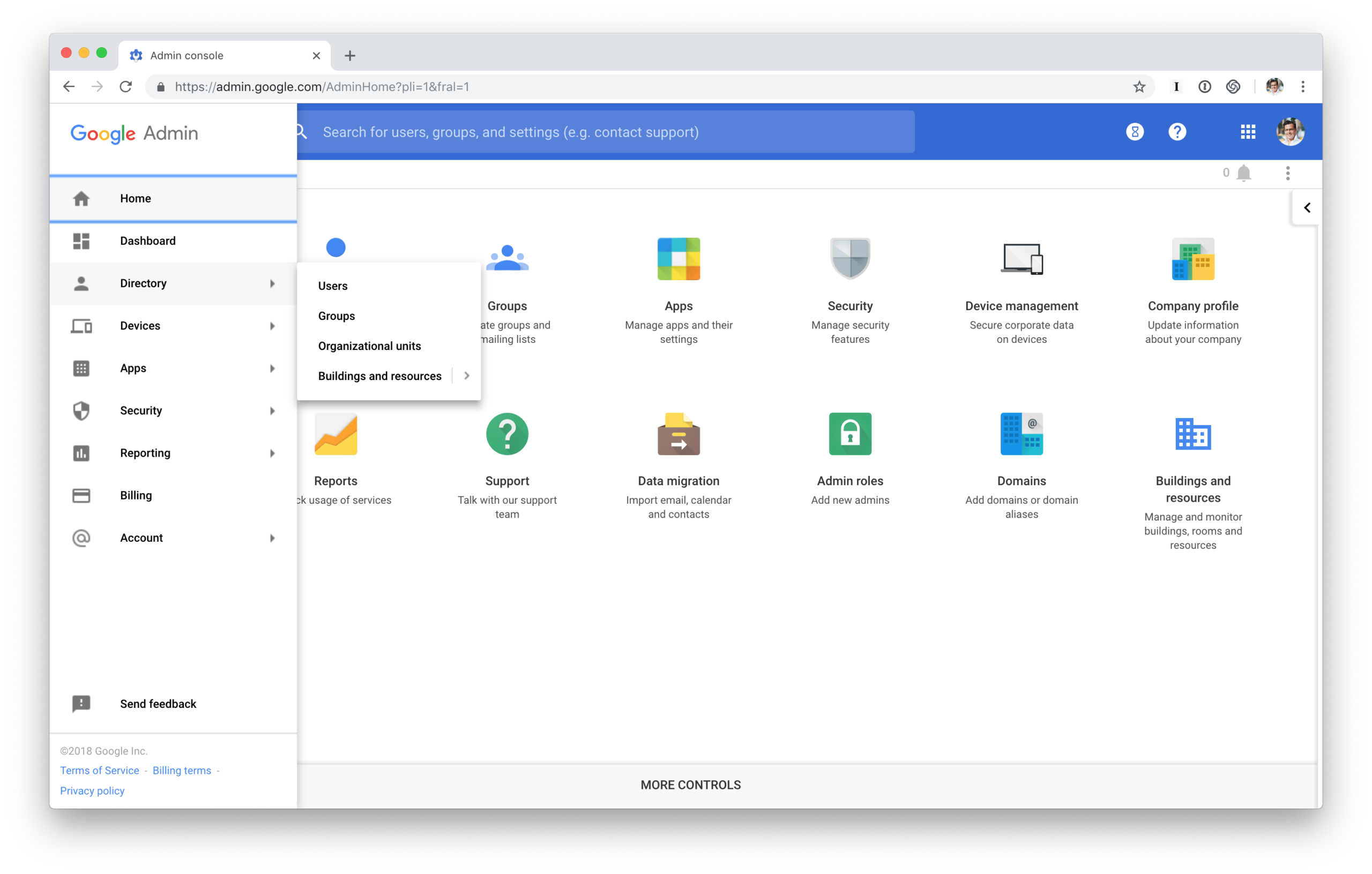Open the Device management laptop icon
This screenshot has width=1372, height=874.
coord(1021,259)
